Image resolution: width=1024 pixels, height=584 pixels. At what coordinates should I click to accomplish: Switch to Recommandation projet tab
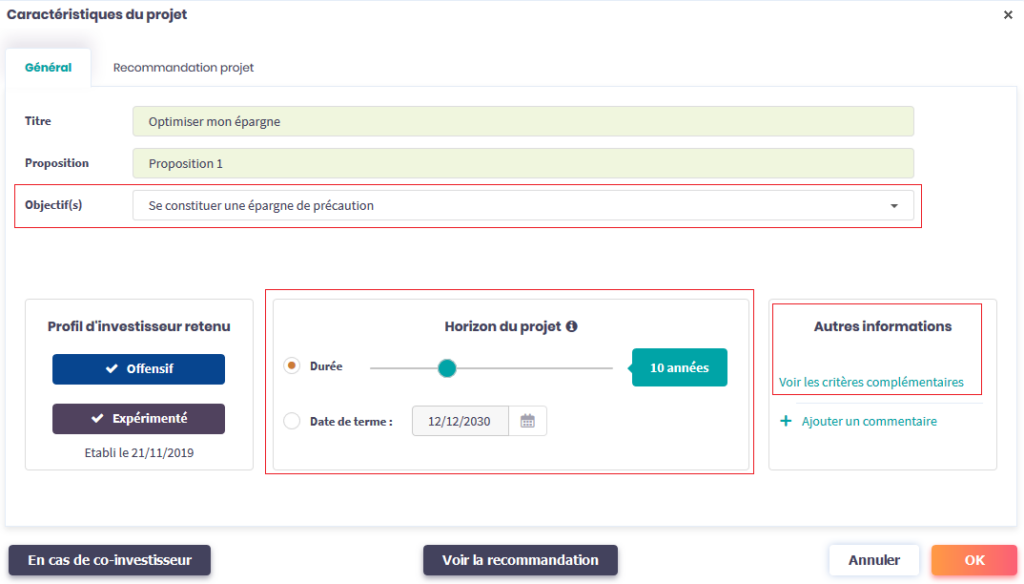point(183,68)
